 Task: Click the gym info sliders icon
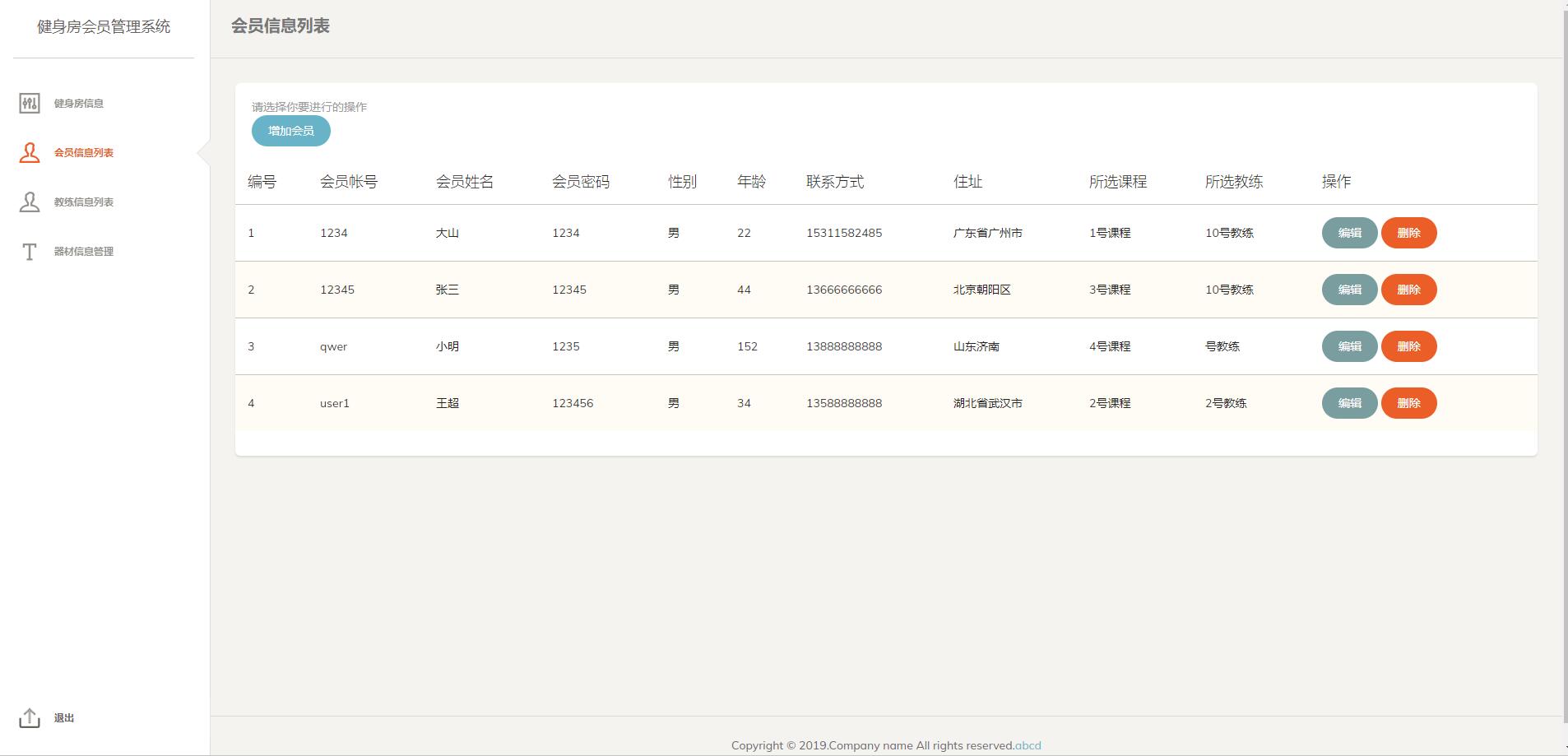[30, 104]
